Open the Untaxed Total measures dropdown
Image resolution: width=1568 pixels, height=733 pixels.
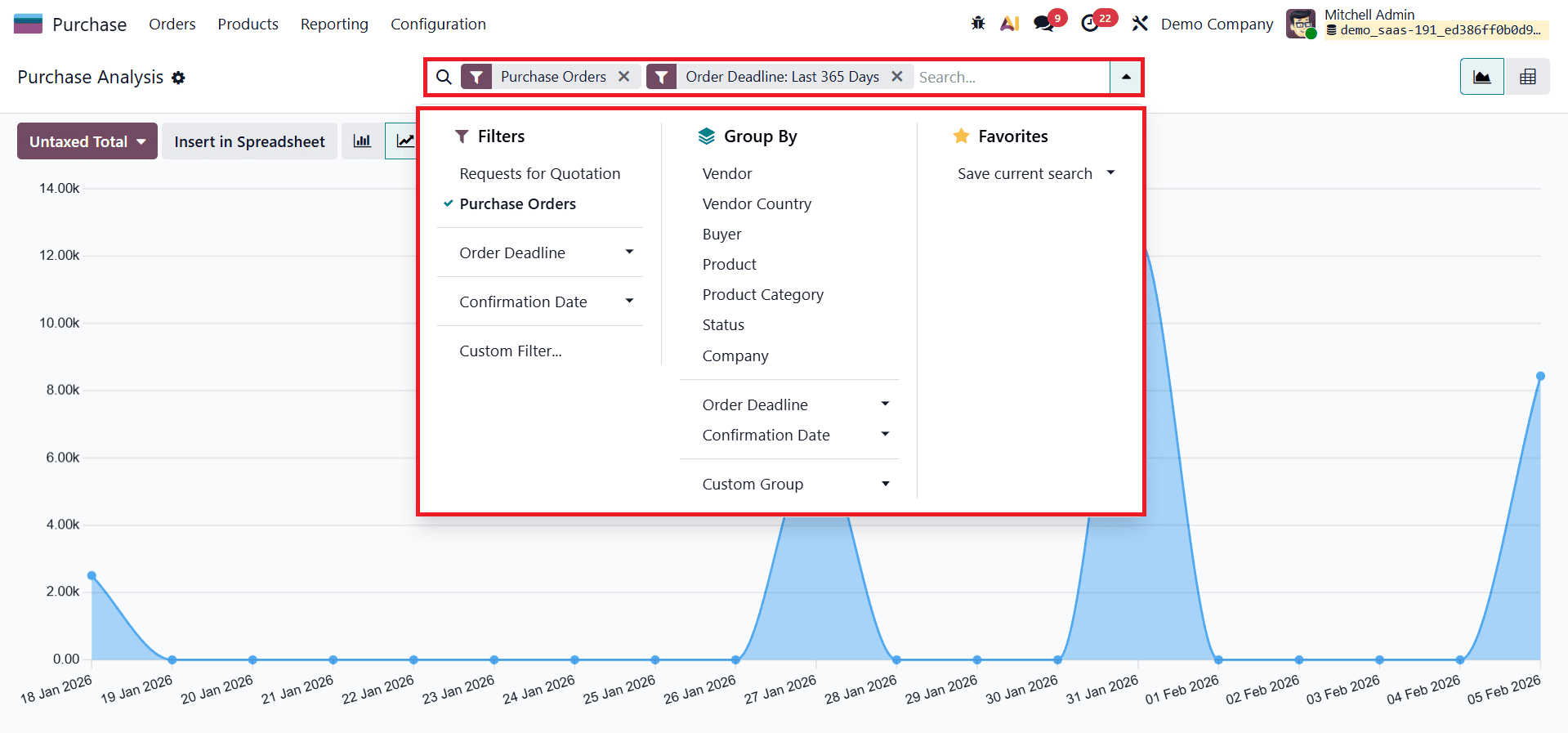click(x=87, y=141)
